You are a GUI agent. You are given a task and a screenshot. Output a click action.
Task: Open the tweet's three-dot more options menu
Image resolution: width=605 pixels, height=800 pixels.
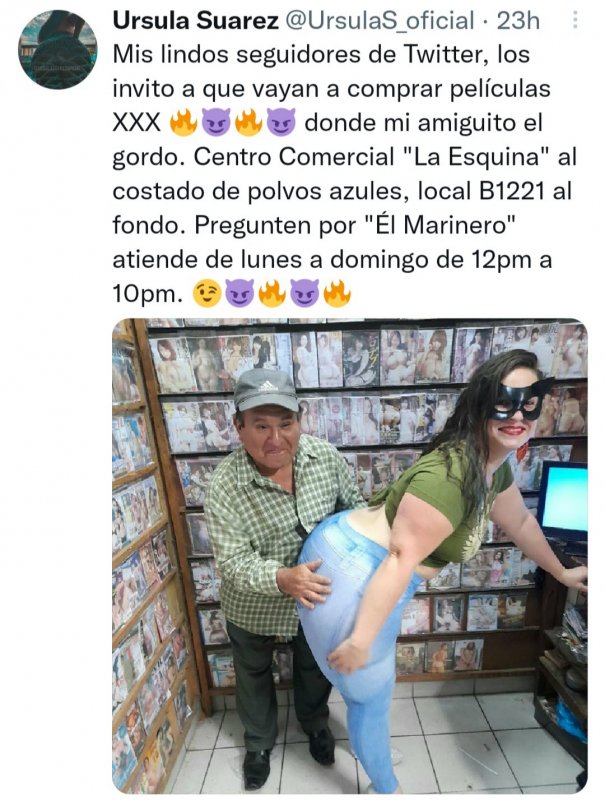(575, 20)
